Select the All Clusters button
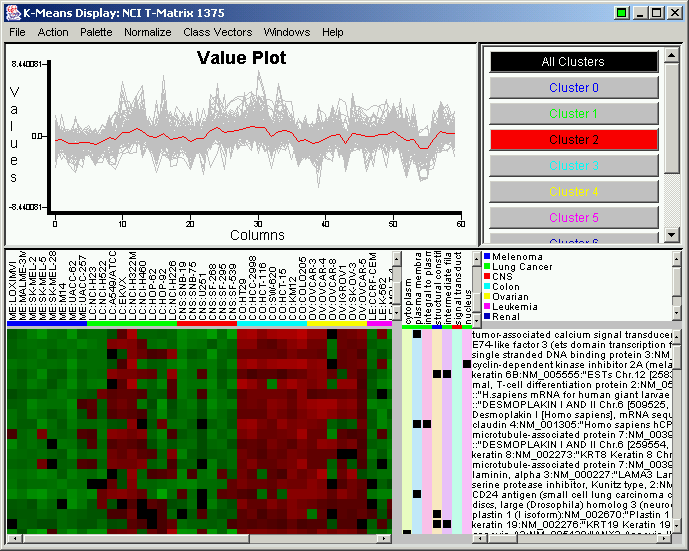This screenshot has height=551, width=689. [x=573, y=62]
